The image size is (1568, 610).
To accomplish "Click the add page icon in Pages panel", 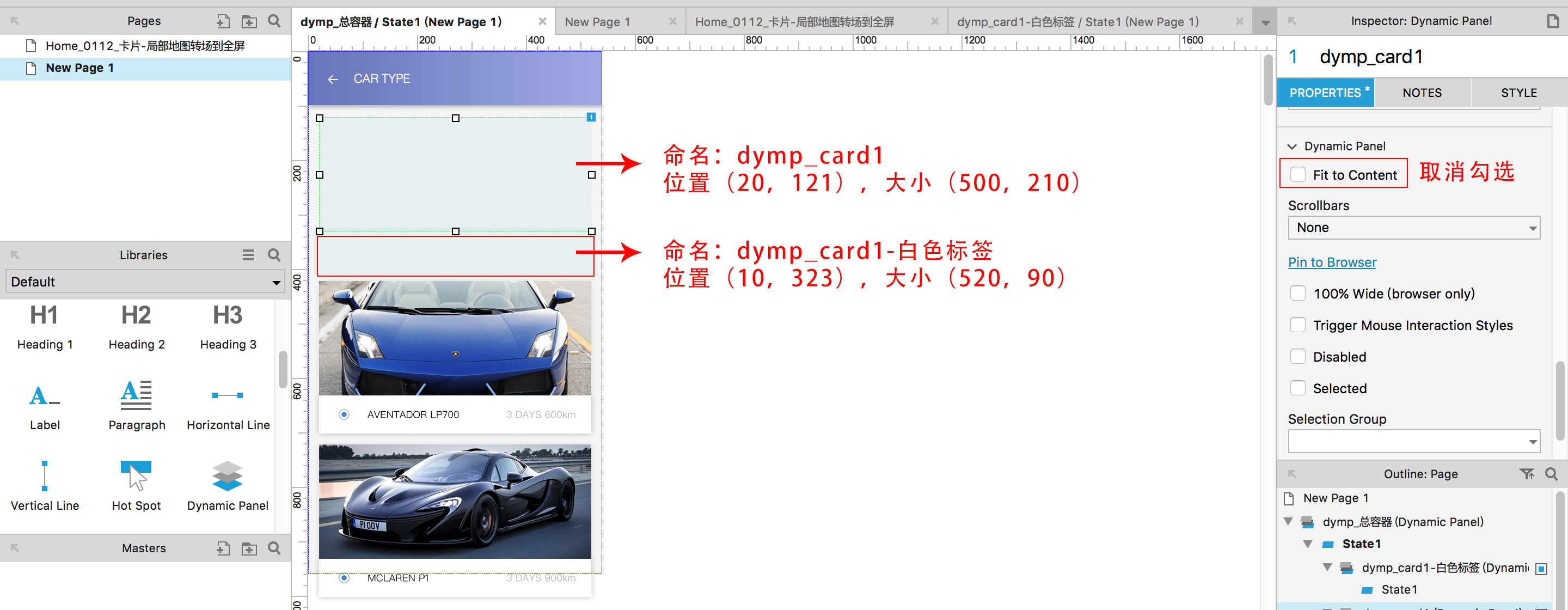I will [223, 21].
